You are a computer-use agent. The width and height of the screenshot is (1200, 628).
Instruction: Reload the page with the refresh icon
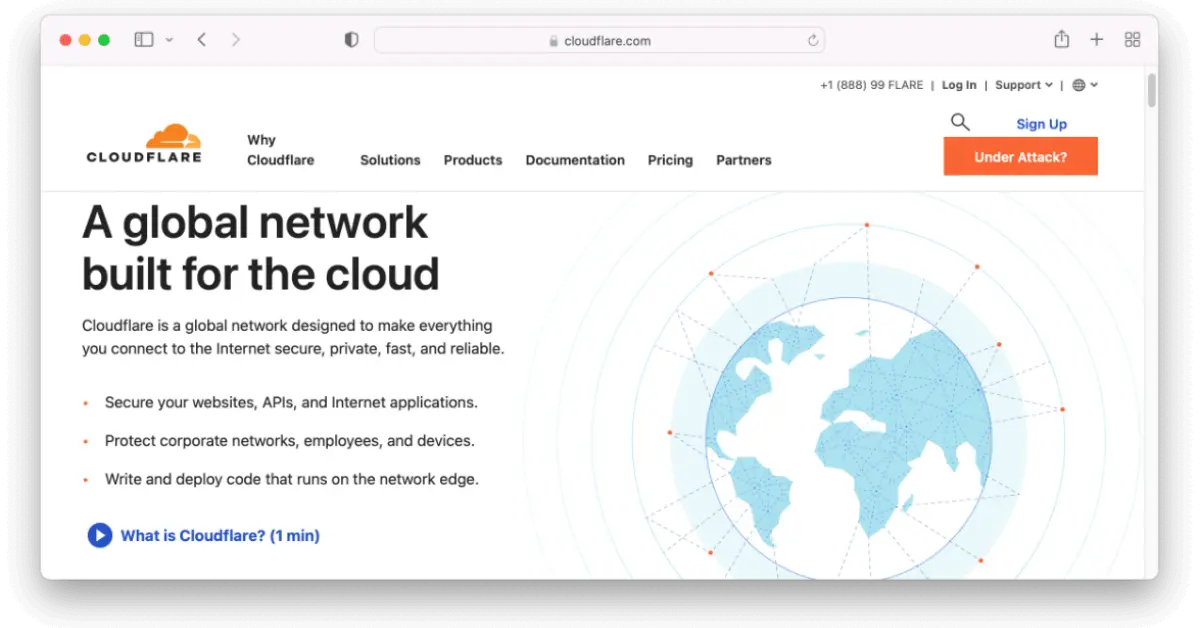pyautogui.click(x=813, y=40)
